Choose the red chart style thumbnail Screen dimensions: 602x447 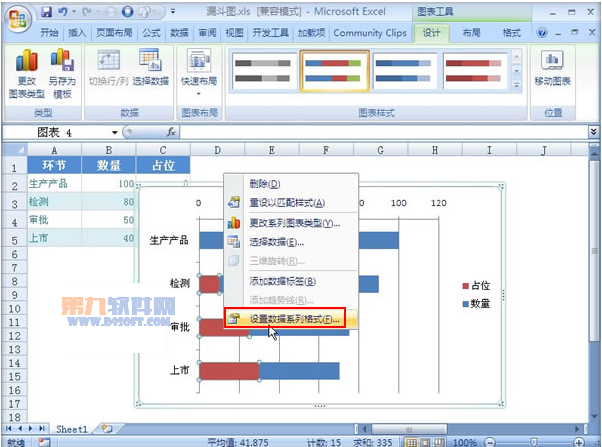(473, 71)
